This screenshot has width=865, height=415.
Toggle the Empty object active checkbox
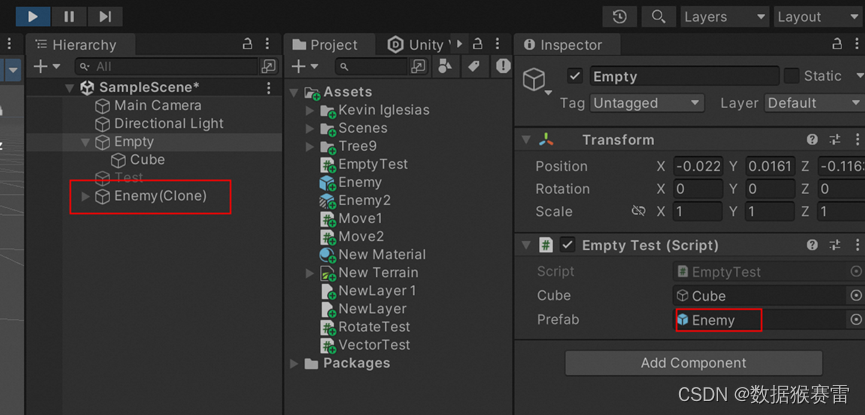(575, 76)
